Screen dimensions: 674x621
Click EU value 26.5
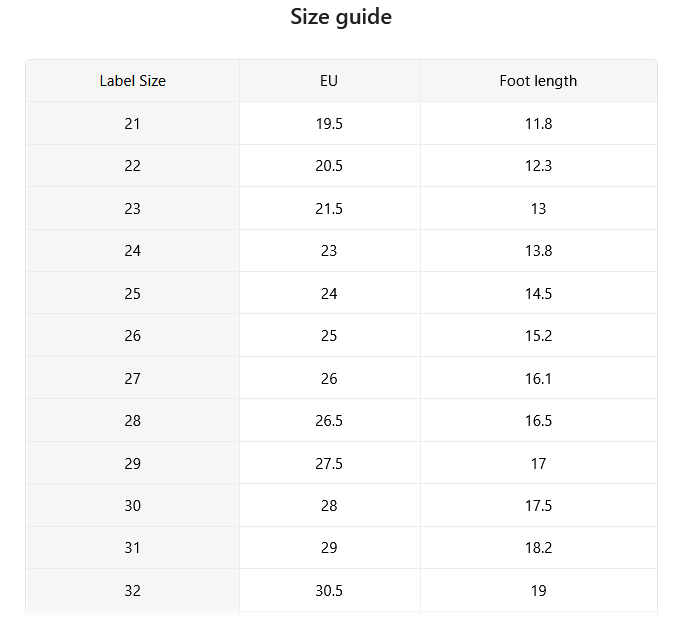pos(329,420)
